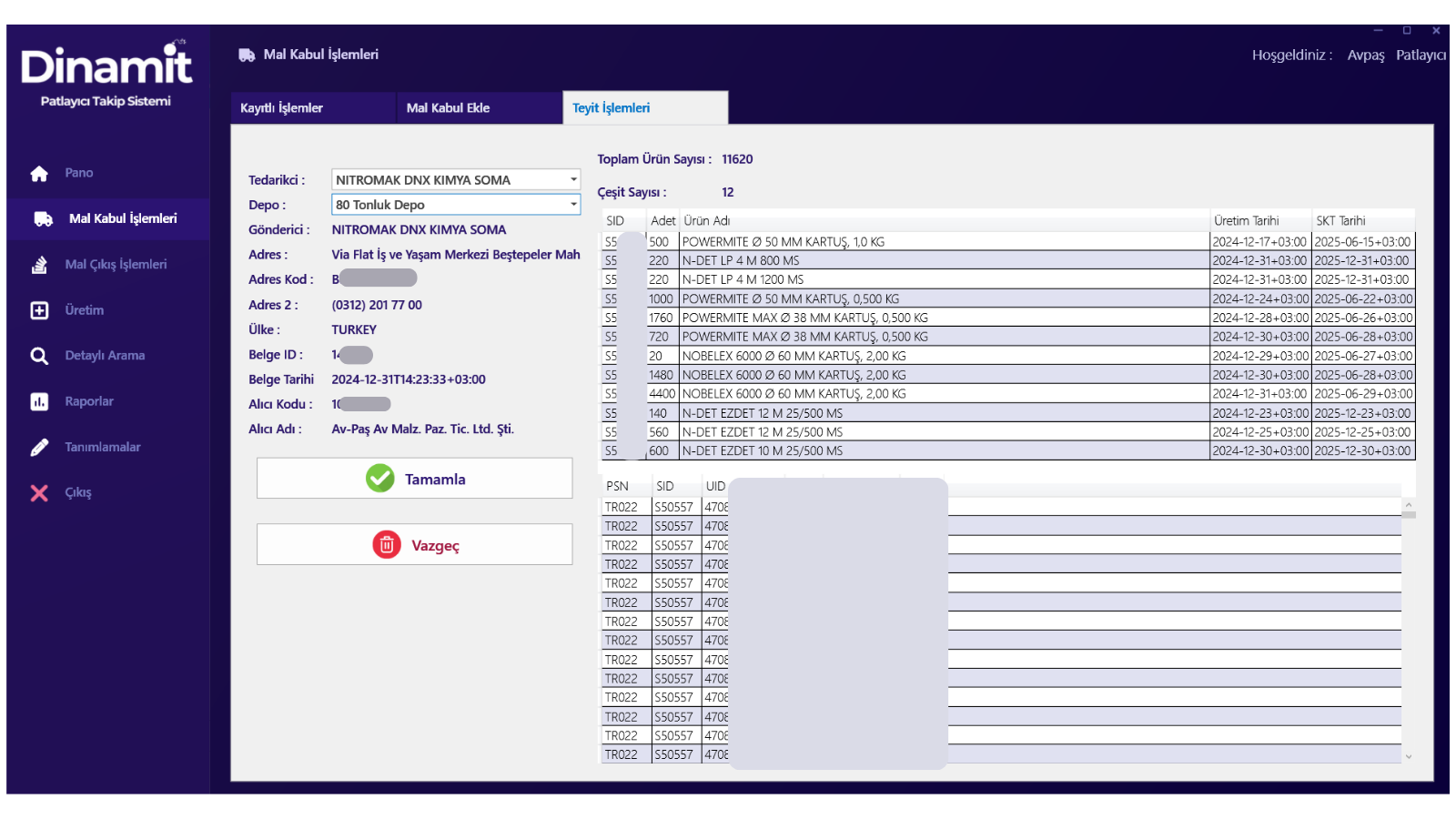Open the Pano menu item

coord(79,173)
